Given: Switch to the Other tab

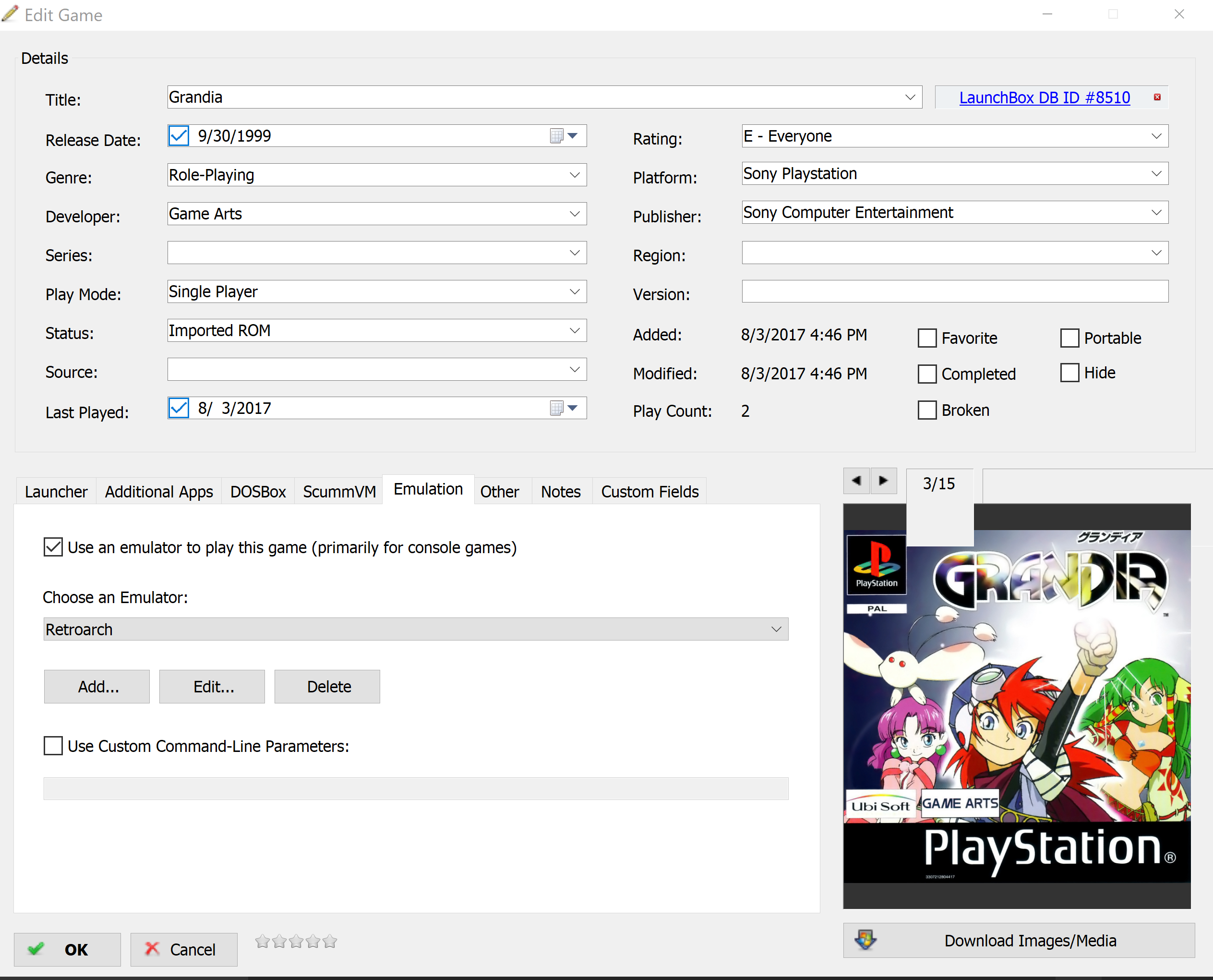Looking at the screenshot, I should tap(500, 492).
